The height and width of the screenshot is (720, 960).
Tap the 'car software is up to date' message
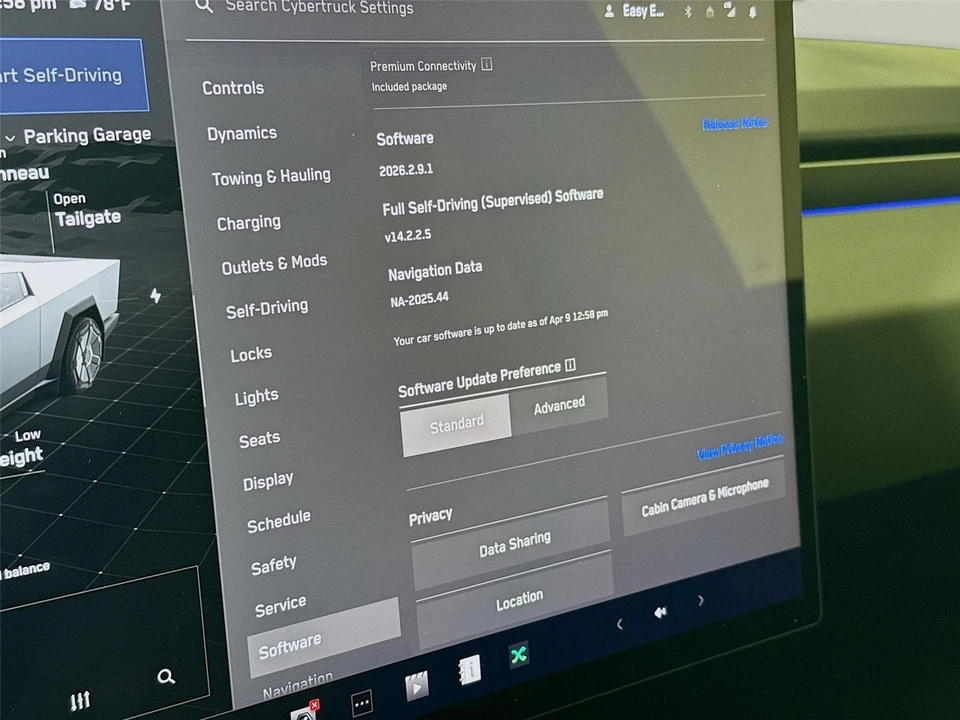click(500, 328)
